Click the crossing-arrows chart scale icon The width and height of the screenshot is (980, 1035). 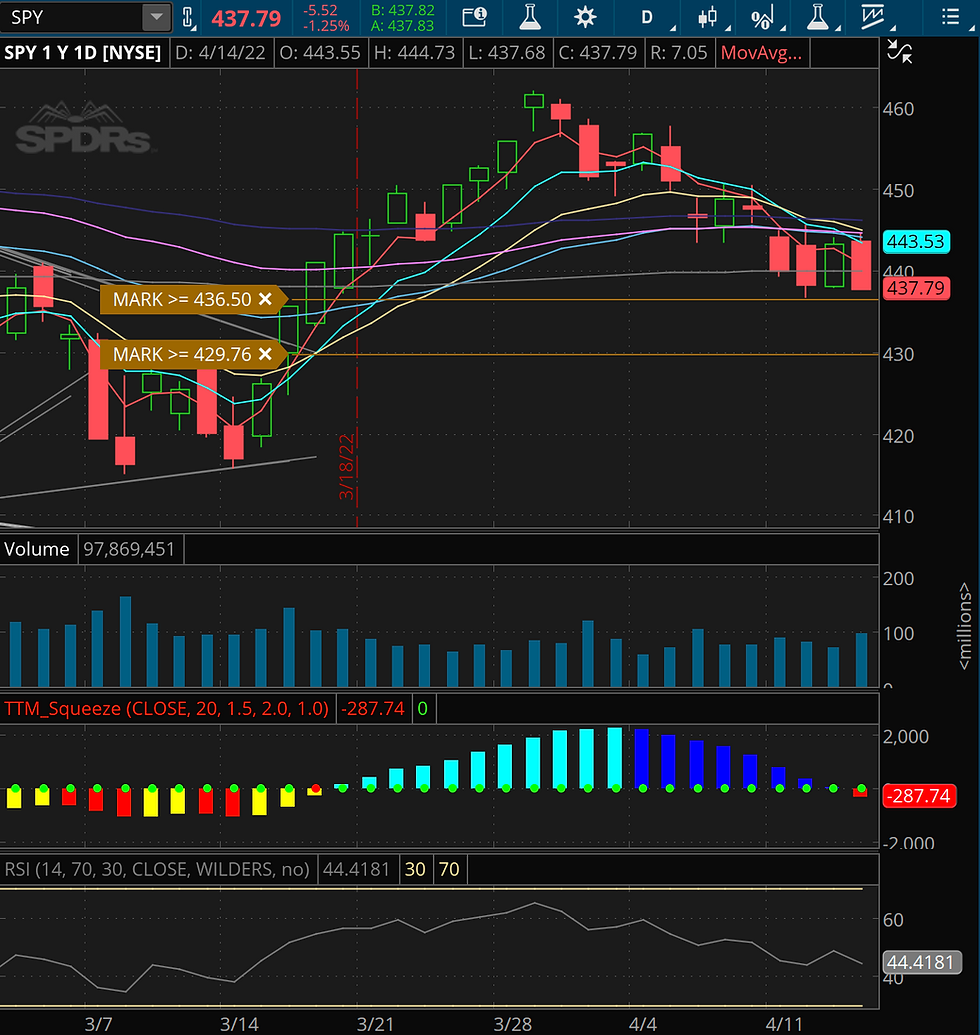coord(899,51)
